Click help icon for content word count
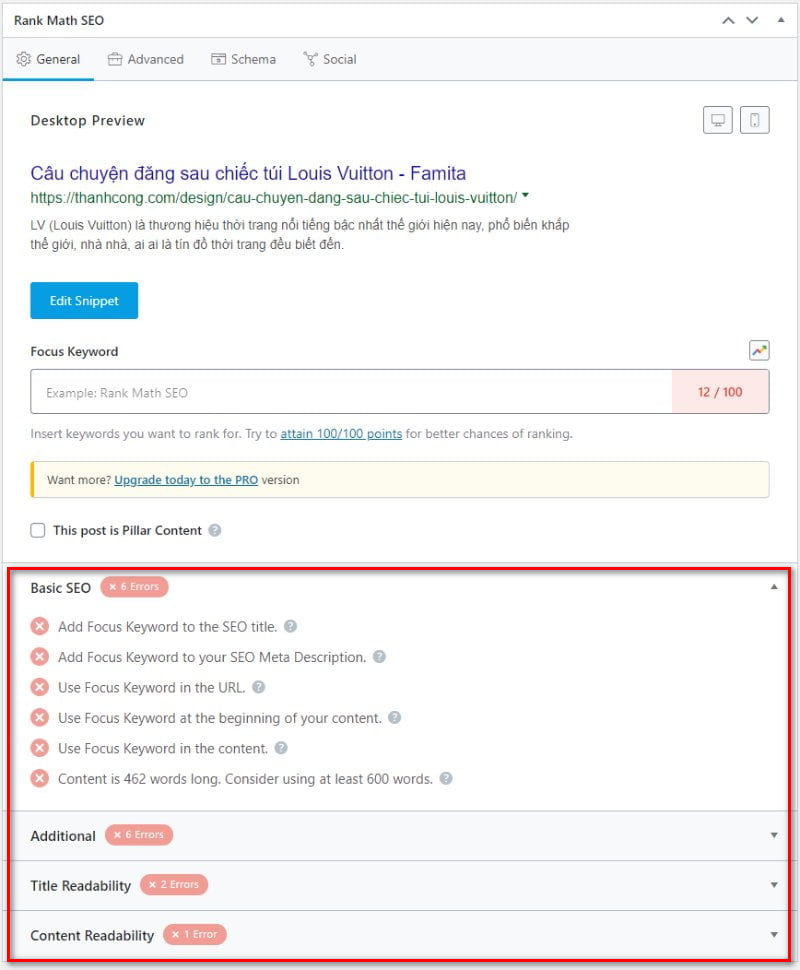This screenshot has width=800, height=970. point(445,778)
